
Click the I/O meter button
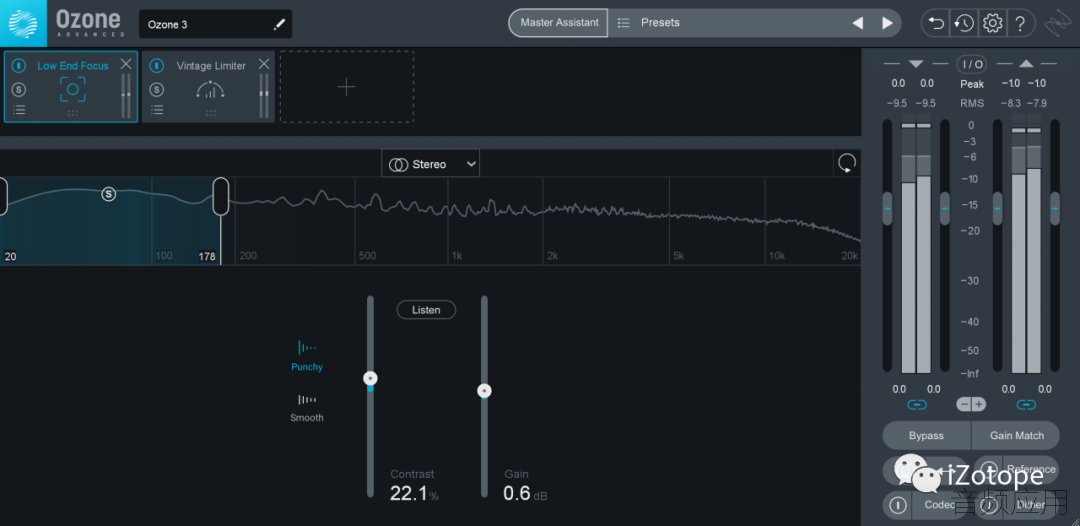(973, 64)
